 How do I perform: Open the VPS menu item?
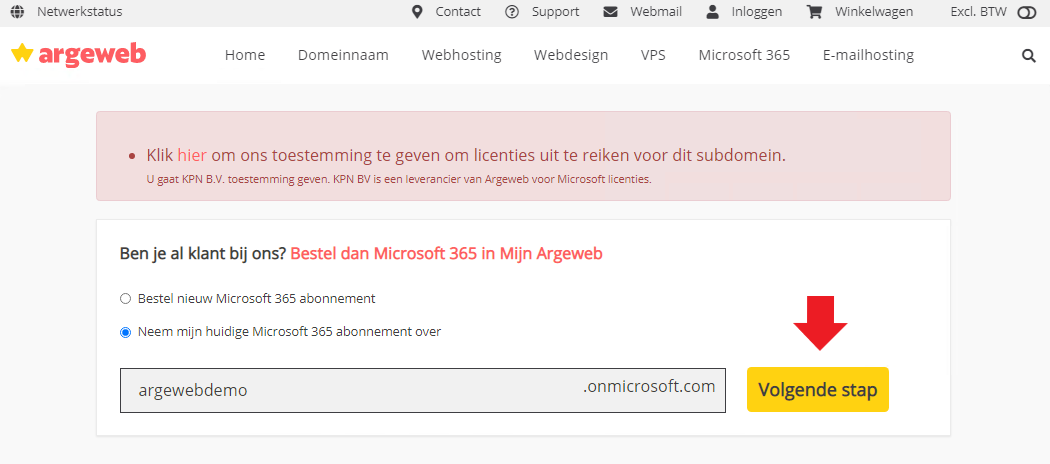point(653,55)
